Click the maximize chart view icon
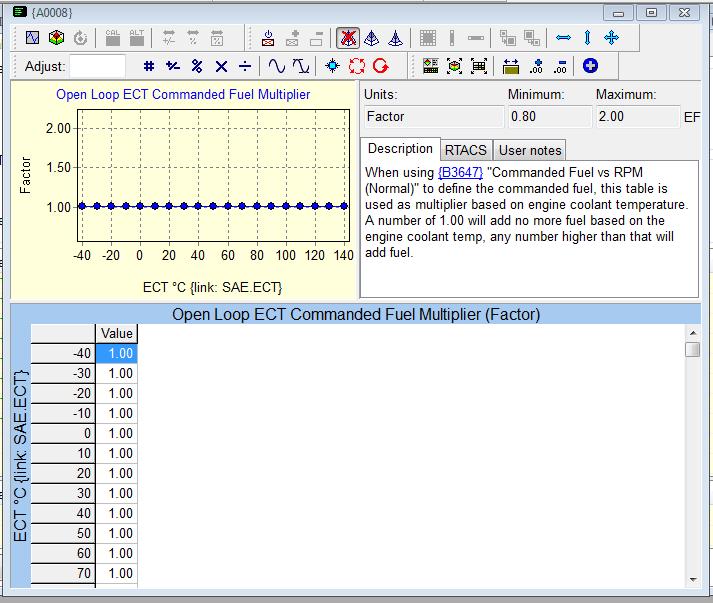This screenshot has height=603, width=713. click(455, 66)
